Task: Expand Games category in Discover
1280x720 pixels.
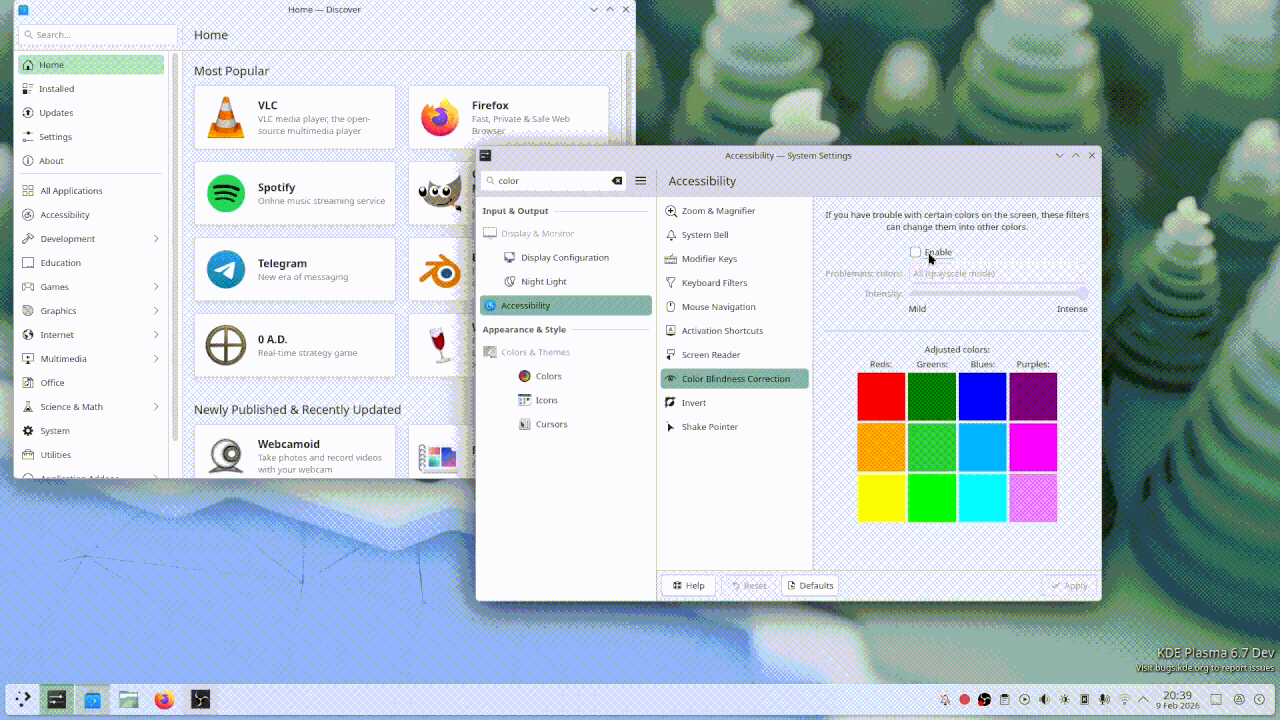Action: (90, 287)
